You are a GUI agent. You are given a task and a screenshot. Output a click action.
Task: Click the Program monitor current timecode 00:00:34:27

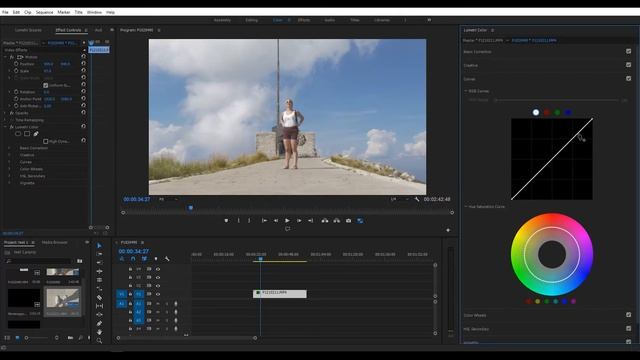point(137,199)
